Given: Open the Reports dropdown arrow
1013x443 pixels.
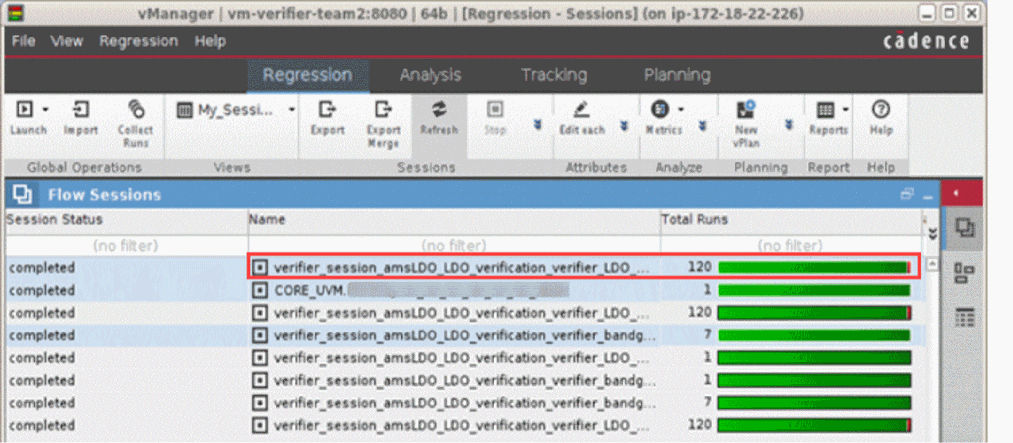Looking at the screenshot, I should pyautogui.click(x=845, y=110).
